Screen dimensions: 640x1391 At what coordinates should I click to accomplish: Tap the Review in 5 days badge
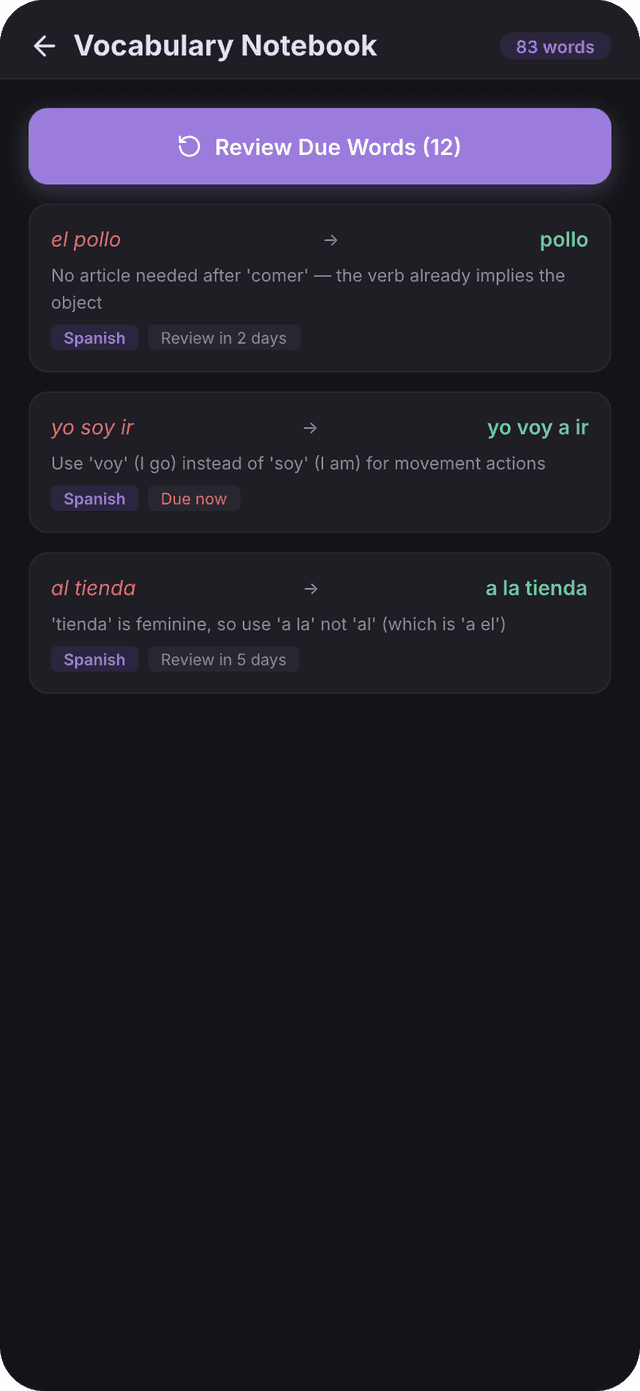click(x=224, y=660)
